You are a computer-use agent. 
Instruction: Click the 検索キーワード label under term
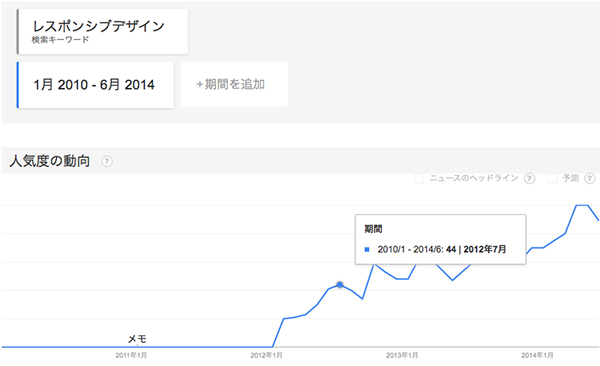60,40
